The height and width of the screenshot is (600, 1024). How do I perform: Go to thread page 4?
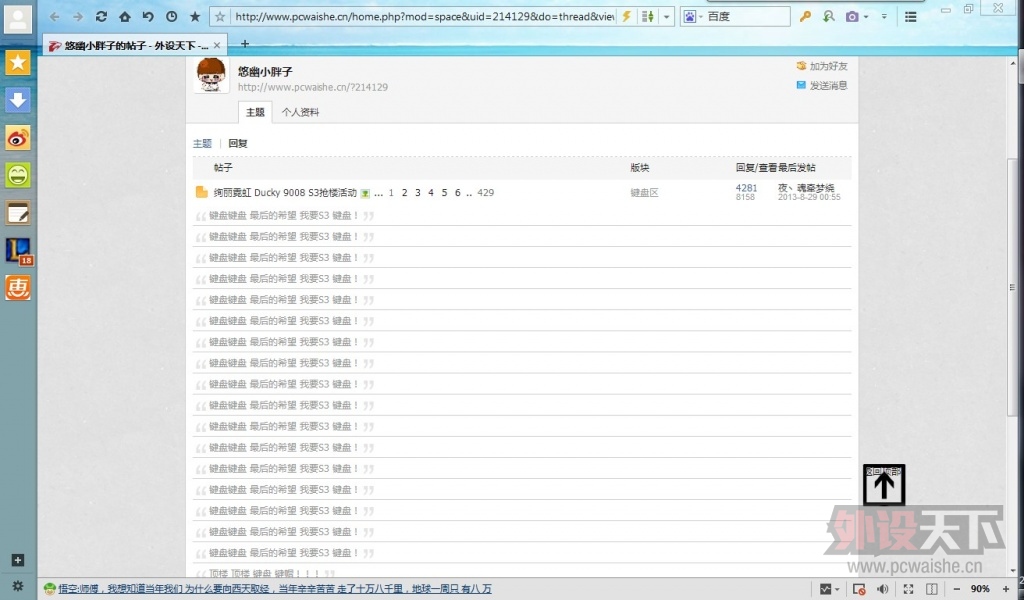(x=431, y=193)
